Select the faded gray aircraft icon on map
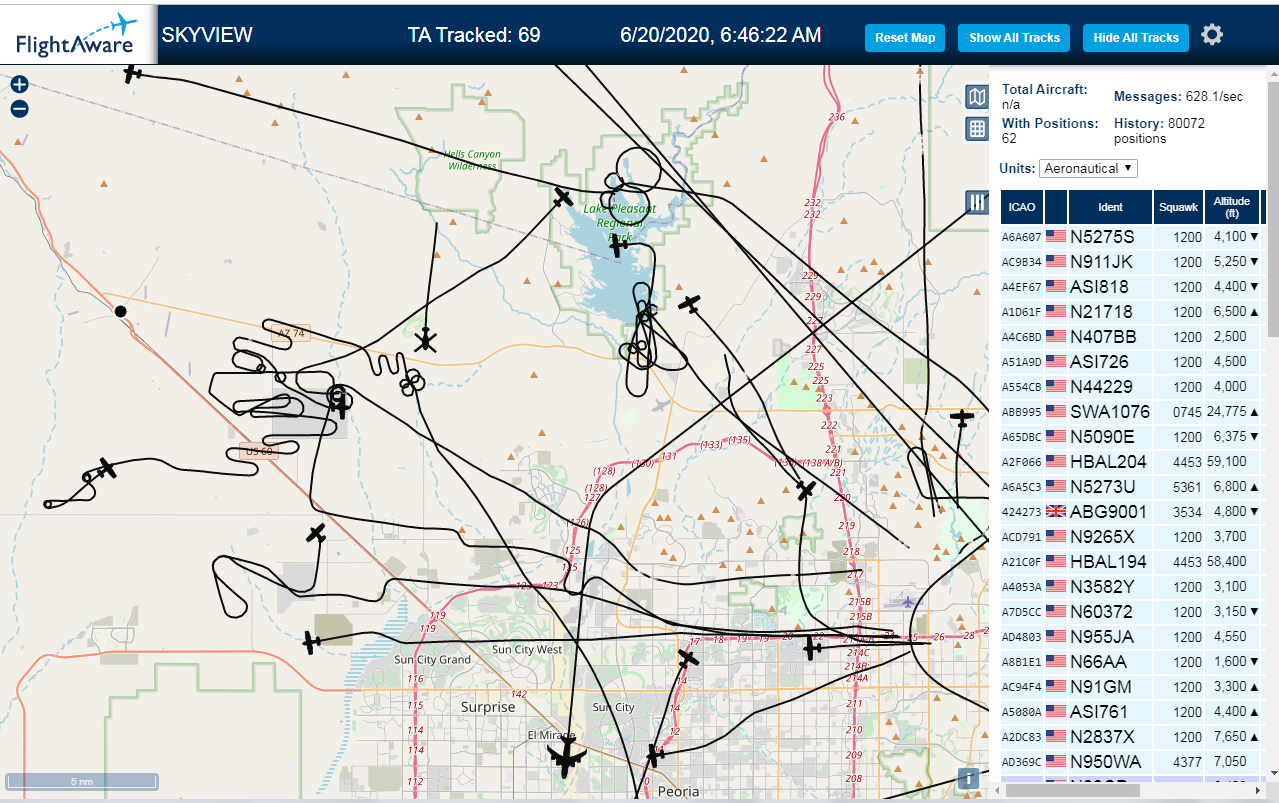 [x=659, y=405]
